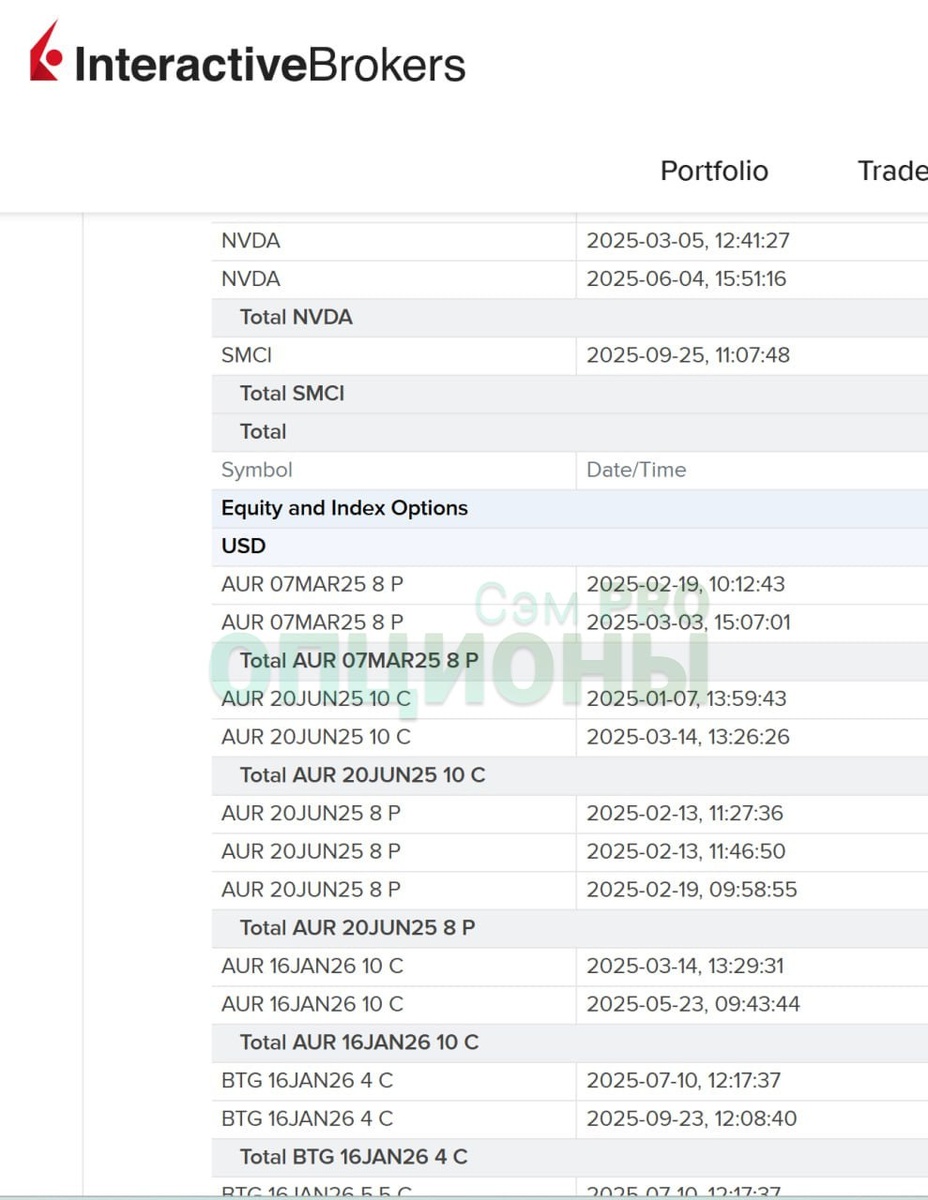Image resolution: width=928 pixels, height=1200 pixels.
Task: Select the Total SMCI row
Action: [x=570, y=393]
